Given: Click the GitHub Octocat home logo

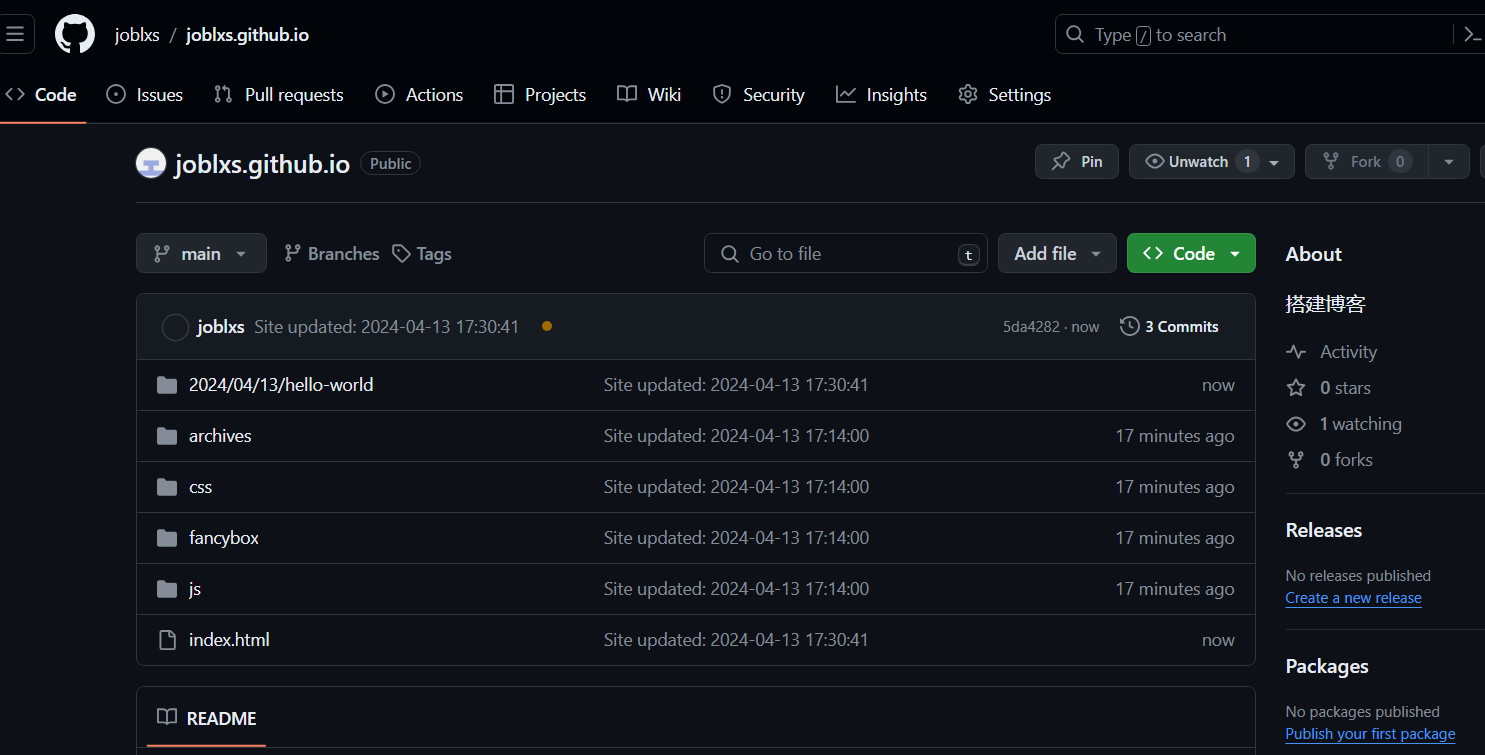Looking at the screenshot, I should point(75,35).
